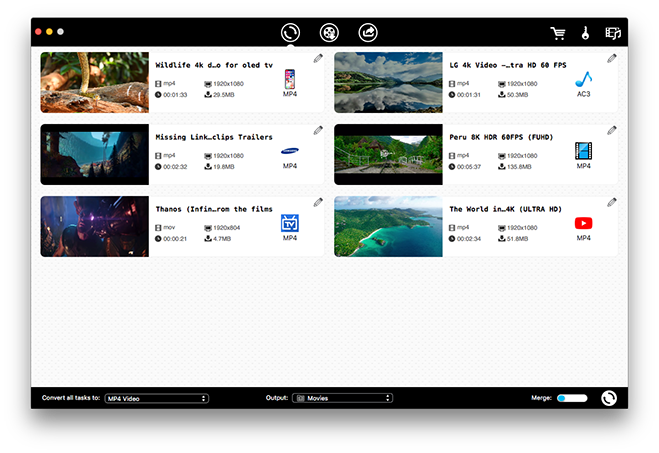Open the Convert all tasks to dropdown
The height and width of the screenshot is (453, 659).
157,398
